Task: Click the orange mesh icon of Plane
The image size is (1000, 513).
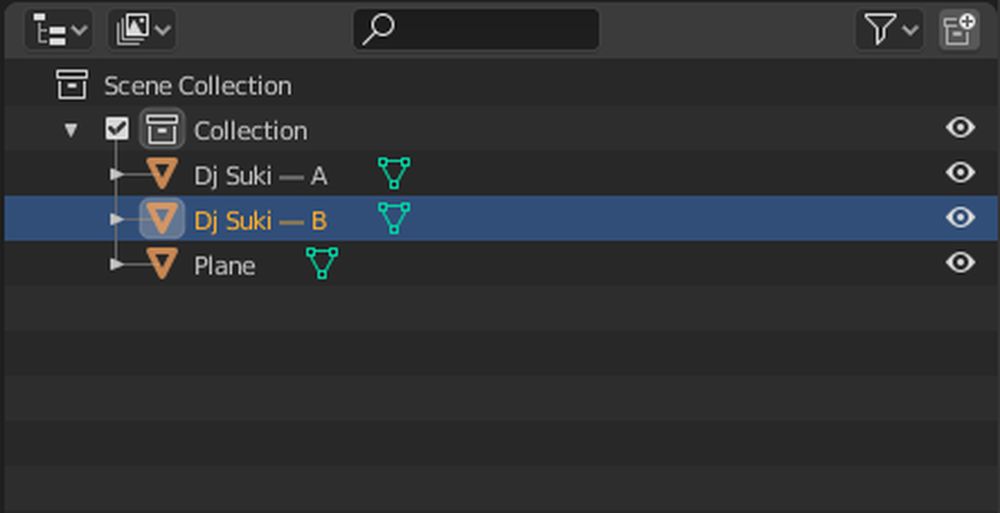Action: click(162, 264)
